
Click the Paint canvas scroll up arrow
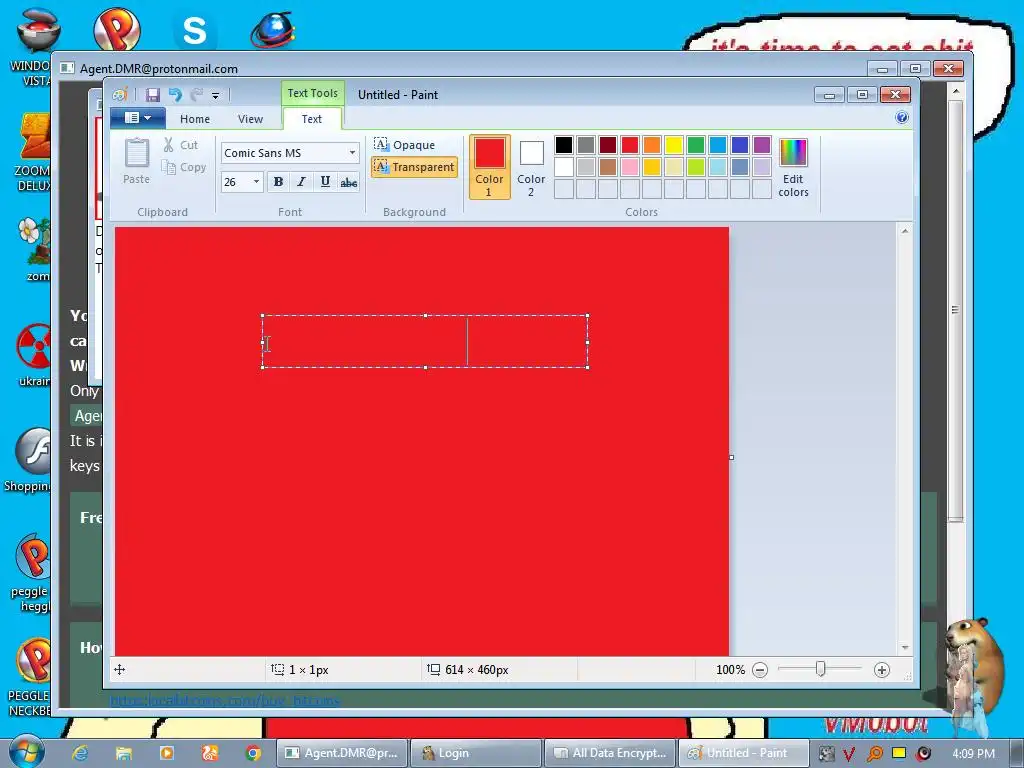click(x=904, y=231)
